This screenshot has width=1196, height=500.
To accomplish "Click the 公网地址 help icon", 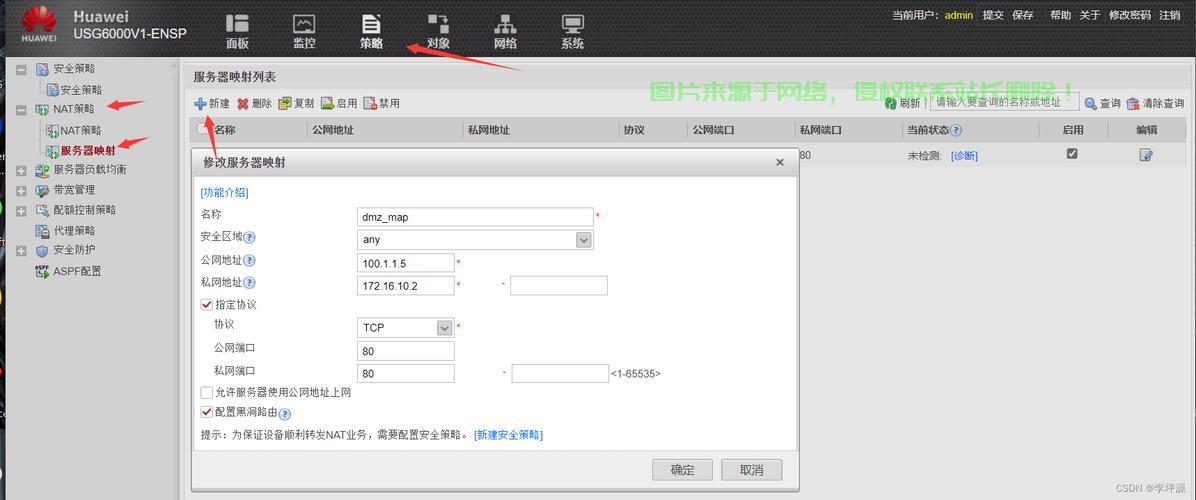I will click(x=249, y=261).
